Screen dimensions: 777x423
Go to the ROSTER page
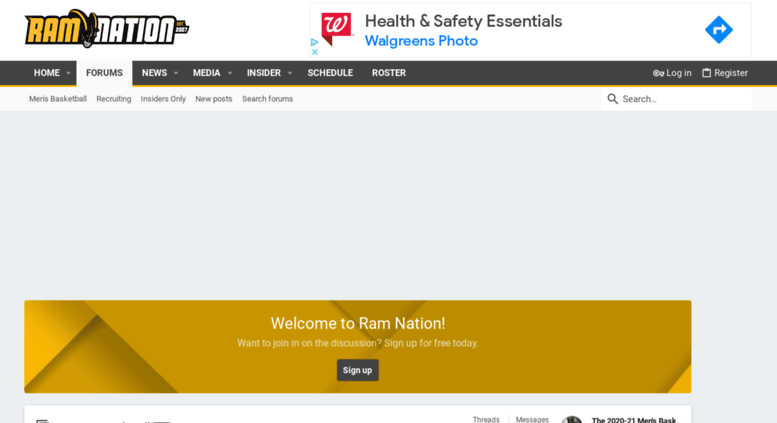click(389, 73)
